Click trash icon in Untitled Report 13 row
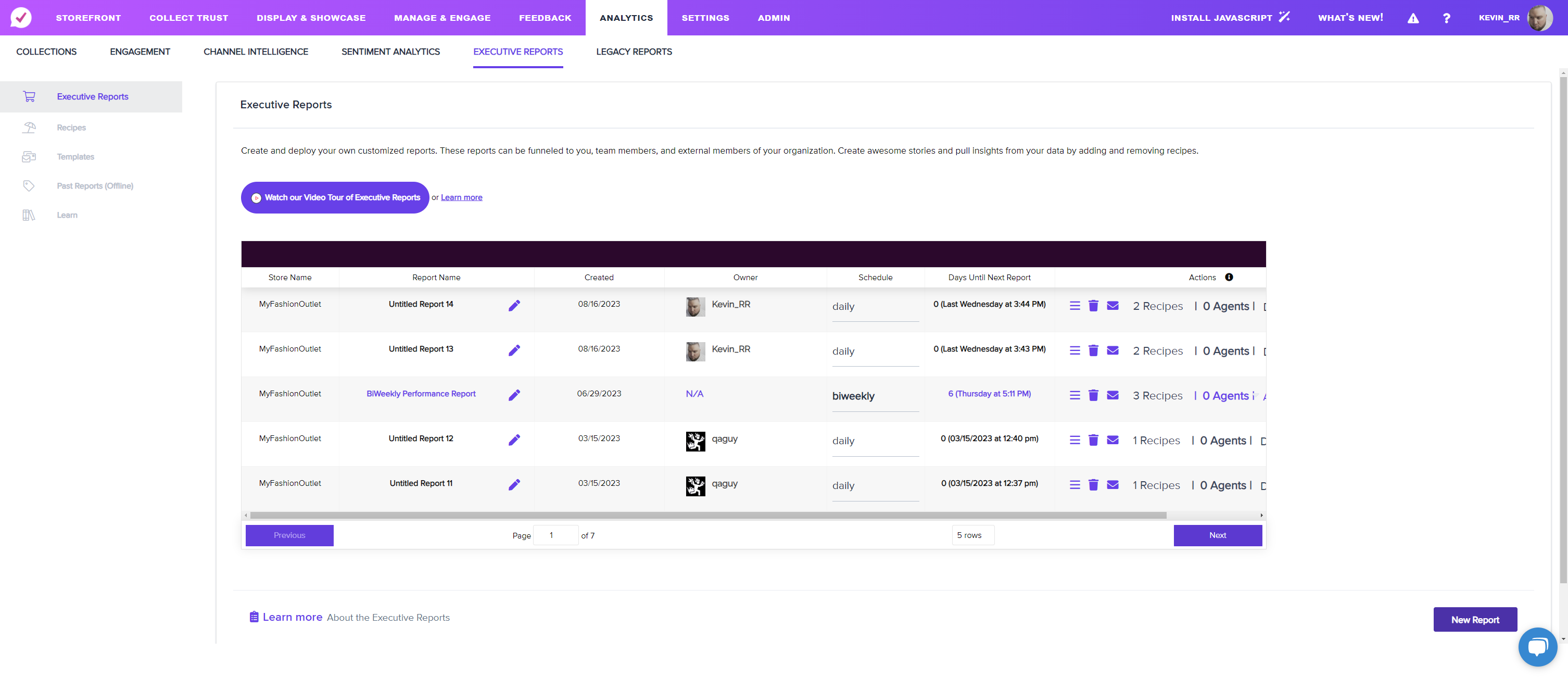 (x=1093, y=350)
